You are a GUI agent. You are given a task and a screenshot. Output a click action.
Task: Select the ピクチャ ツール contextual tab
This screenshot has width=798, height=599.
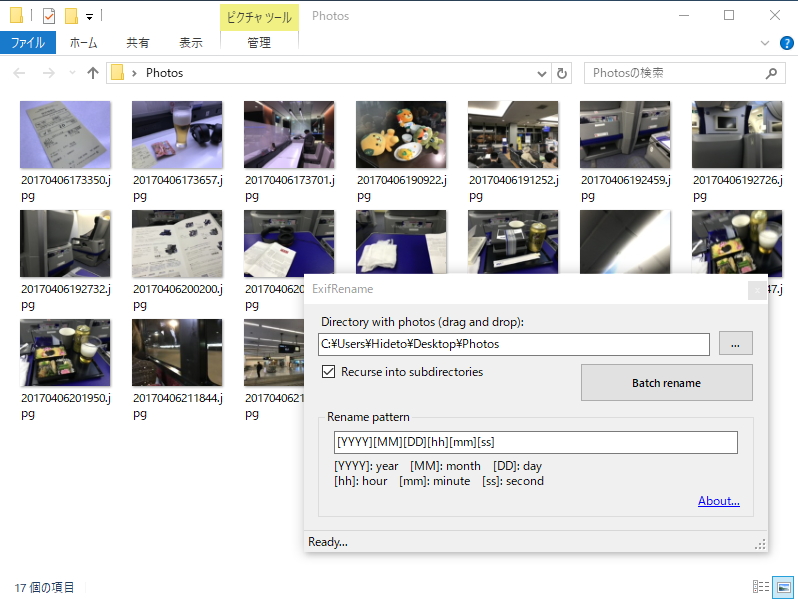point(259,17)
